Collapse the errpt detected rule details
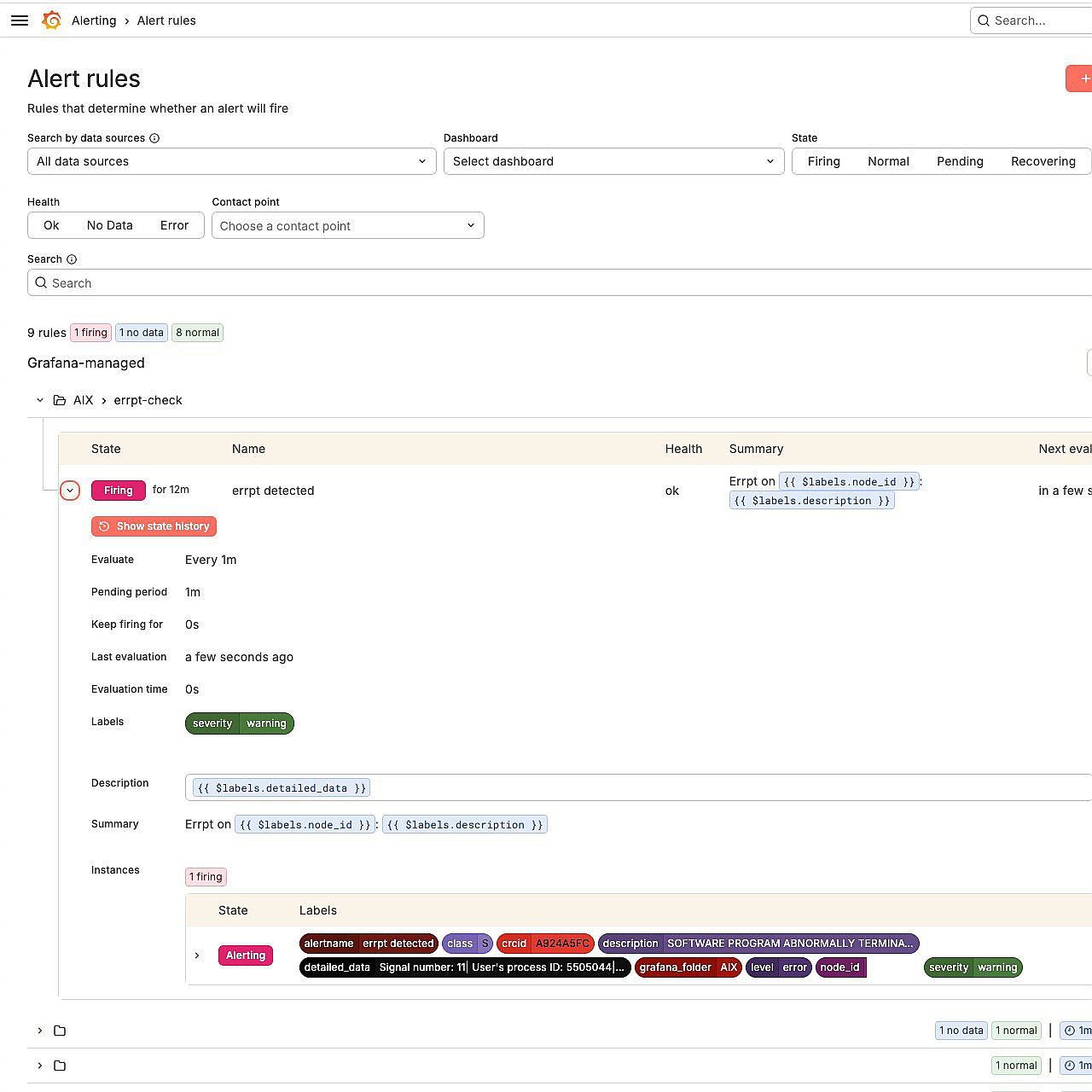The width and height of the screenshot is (1092, 1092). click(71, 491)
